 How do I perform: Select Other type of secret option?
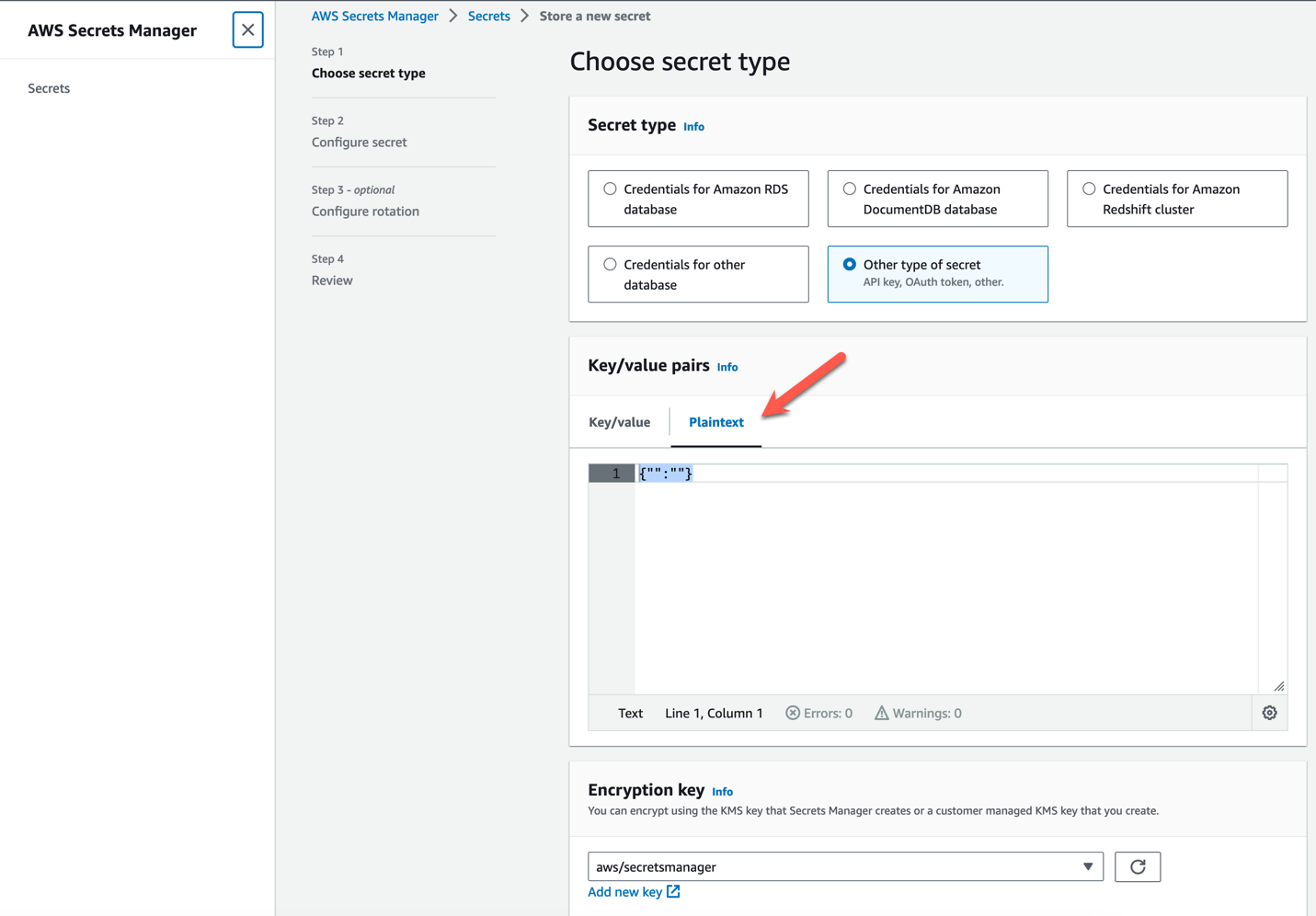[937, 274]
